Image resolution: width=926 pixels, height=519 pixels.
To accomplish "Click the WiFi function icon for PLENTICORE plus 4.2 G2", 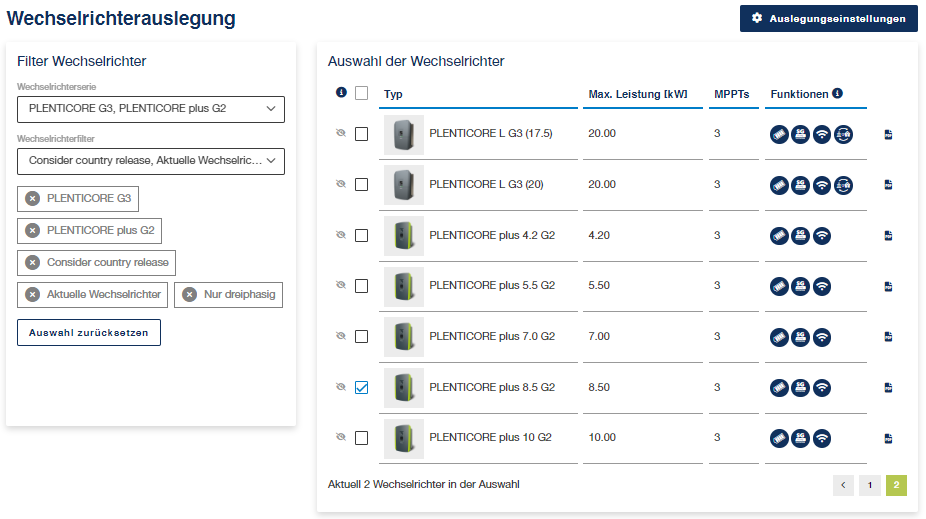I will (x=821, y=236).
